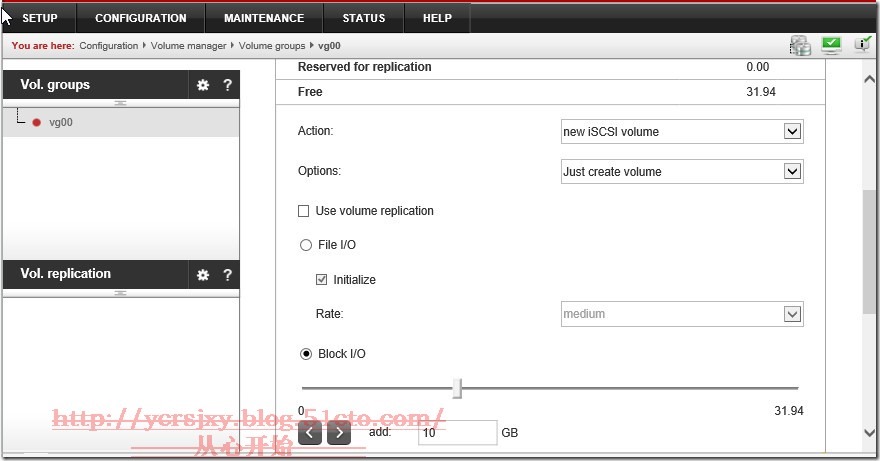
Task: Enable Use volume replication checkbox
Action: pos(304,211)
